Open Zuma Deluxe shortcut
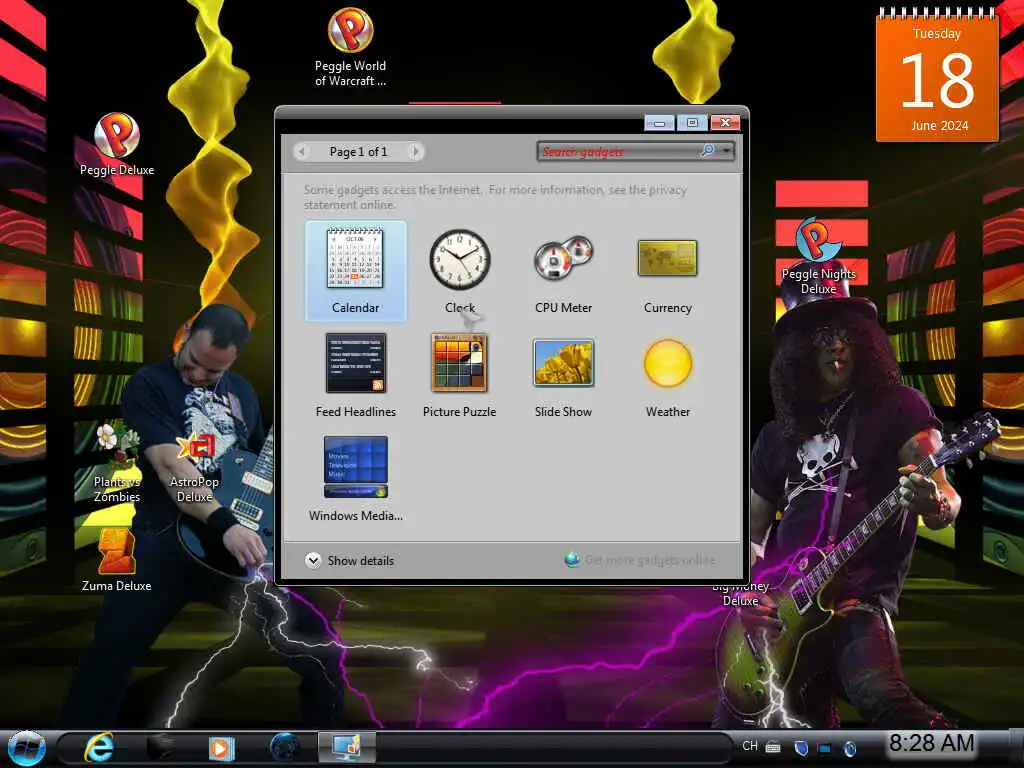 pos(116,560)
